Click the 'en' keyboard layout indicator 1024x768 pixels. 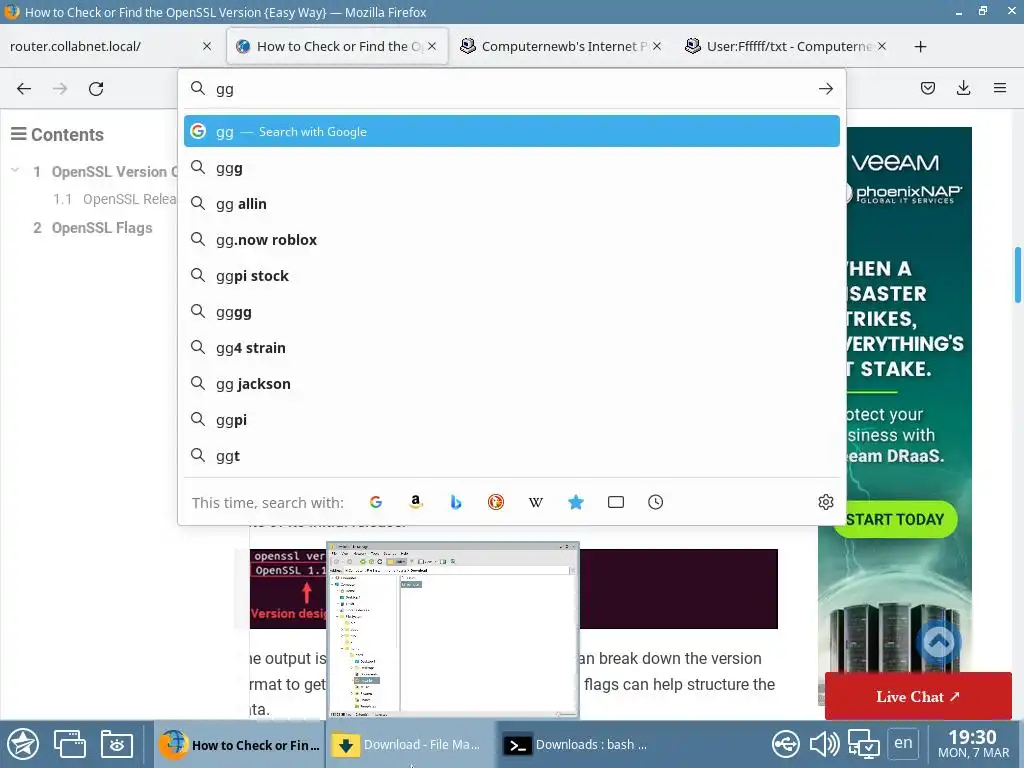[x=903, y=743]
